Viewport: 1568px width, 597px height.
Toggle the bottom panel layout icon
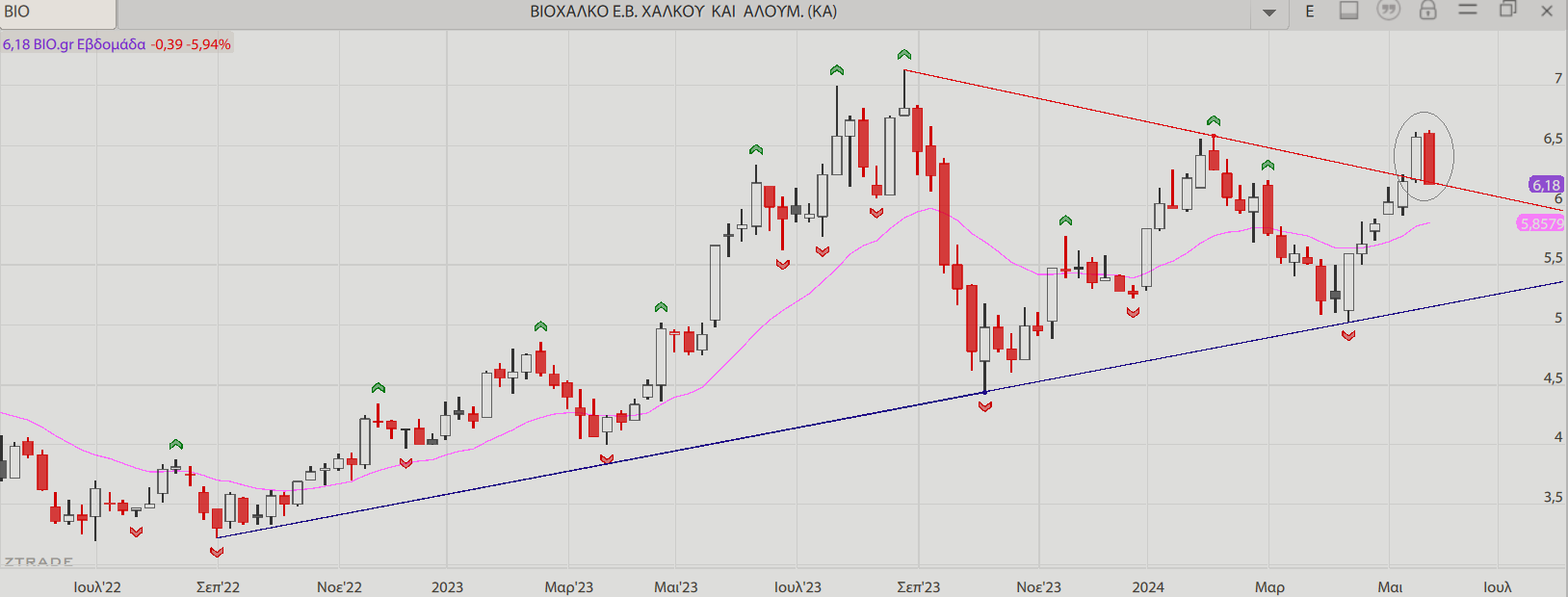click(x=1349, y=11)
